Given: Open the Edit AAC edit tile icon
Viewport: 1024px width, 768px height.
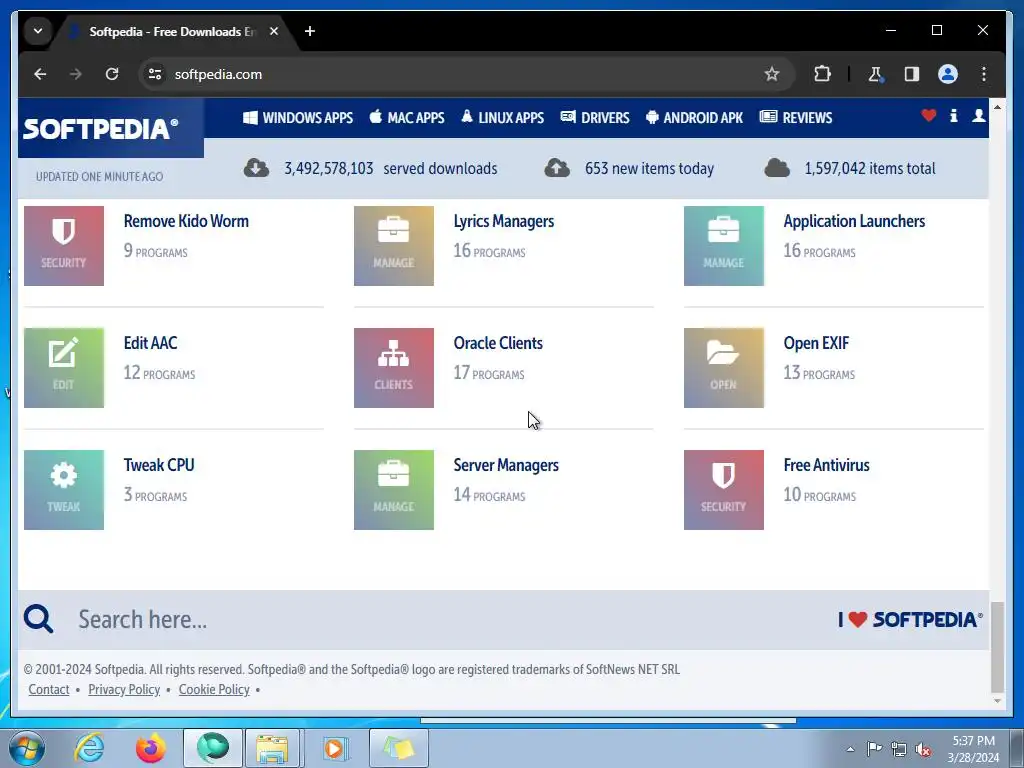Looking at the screenshot, I should coord(64,368).
